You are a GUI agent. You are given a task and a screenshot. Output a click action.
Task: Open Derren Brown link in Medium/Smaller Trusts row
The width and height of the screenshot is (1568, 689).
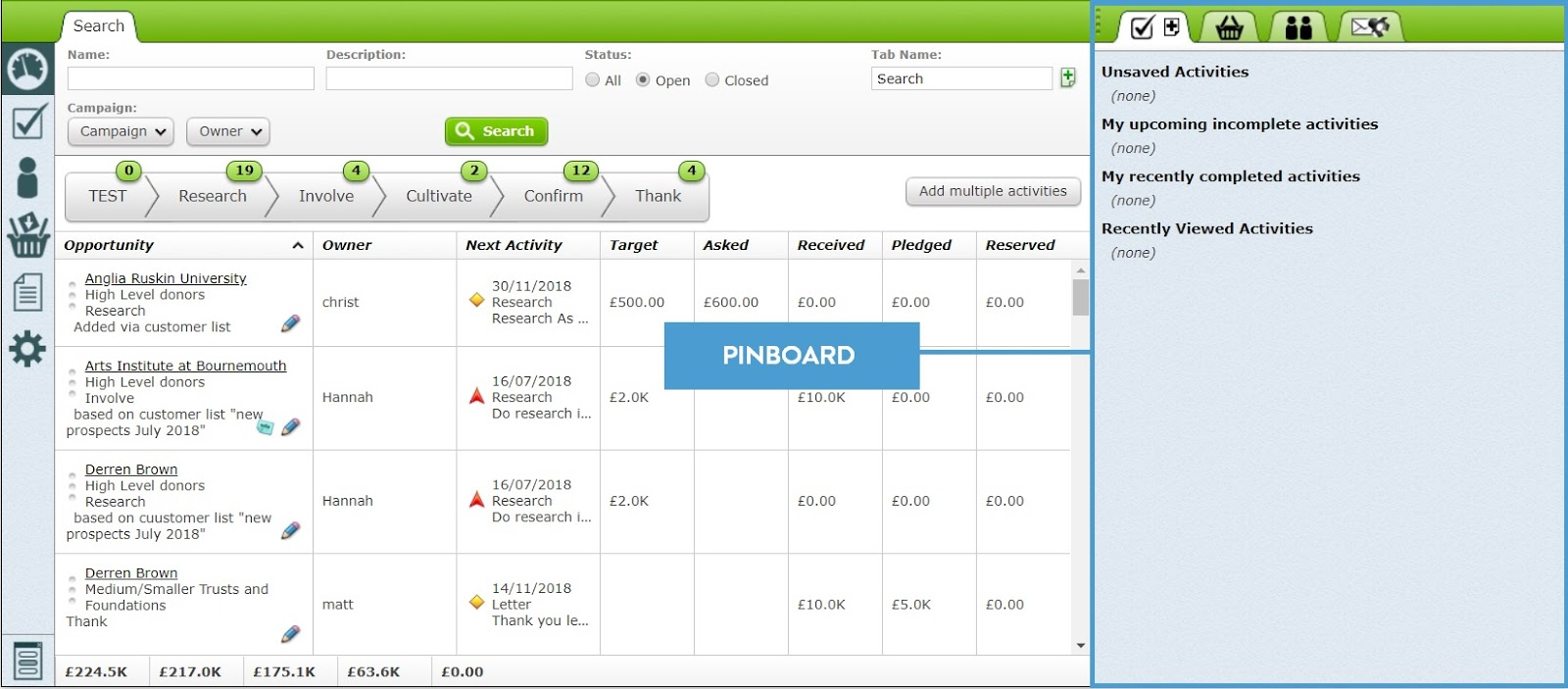[131, 573]
